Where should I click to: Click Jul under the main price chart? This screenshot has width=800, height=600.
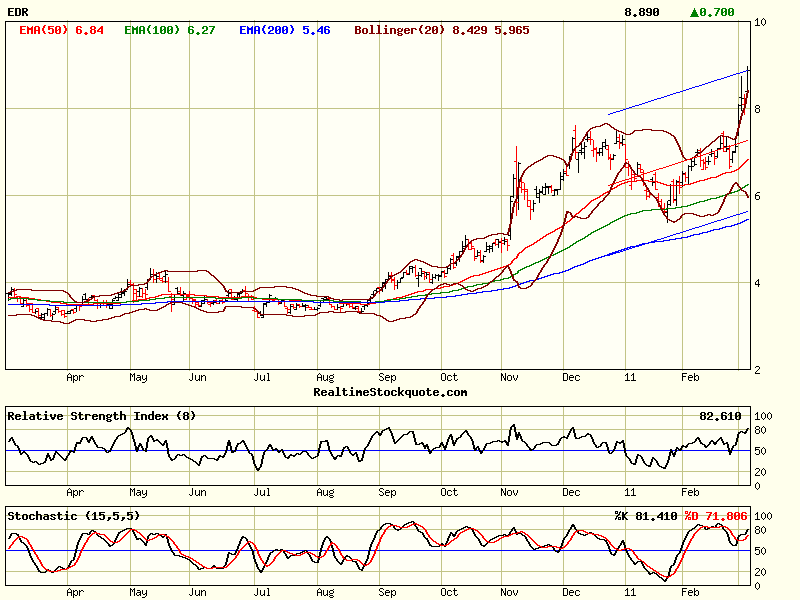pyautogui.click(x=262, y=378)
